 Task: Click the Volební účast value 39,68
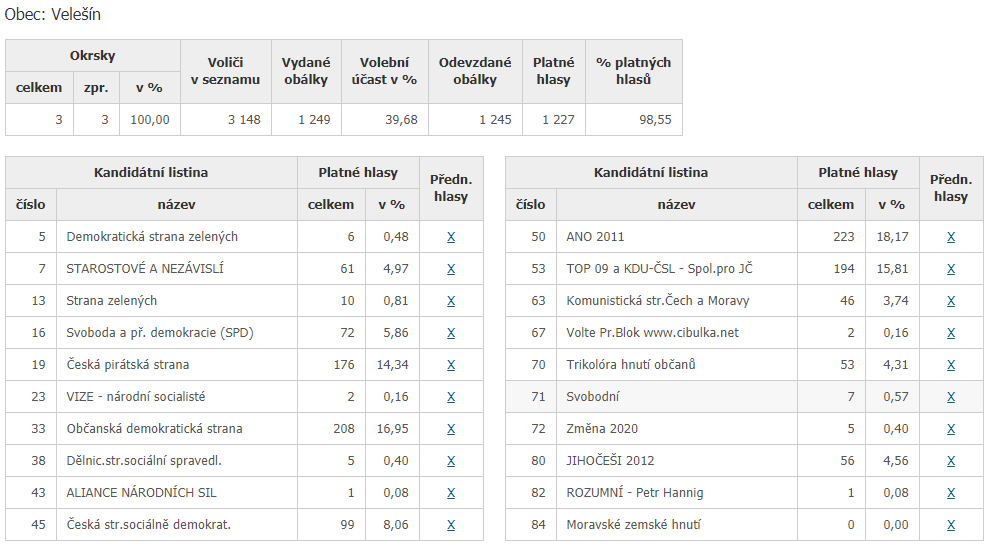point(401,120)
